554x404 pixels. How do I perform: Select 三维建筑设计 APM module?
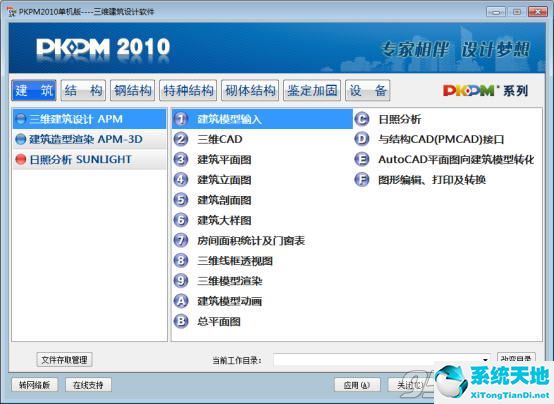tap(89, 119)
